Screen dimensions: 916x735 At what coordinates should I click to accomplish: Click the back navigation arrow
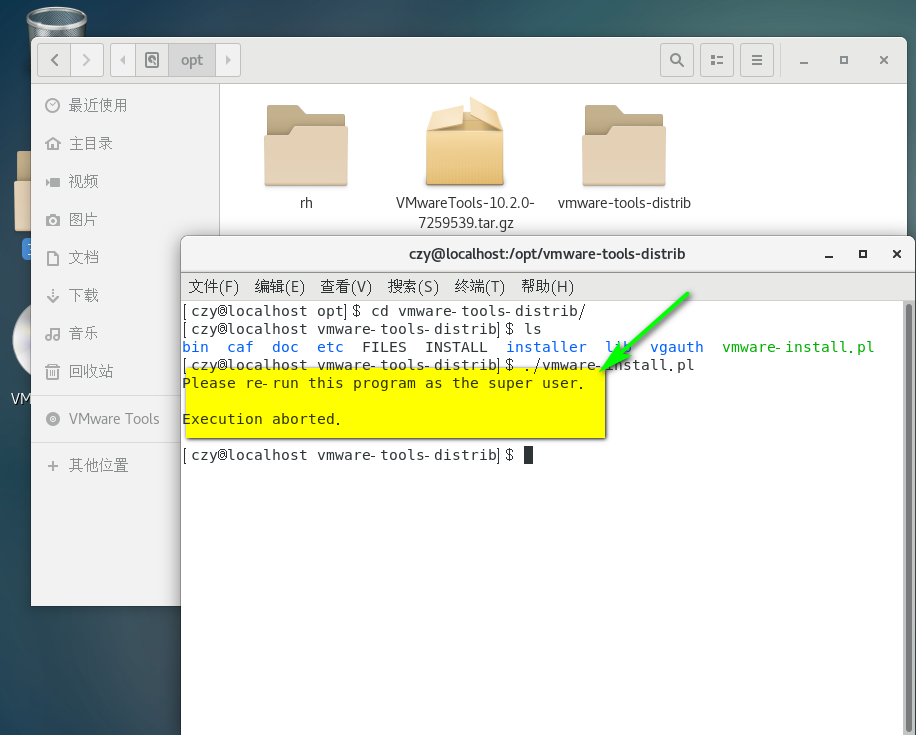54,60
